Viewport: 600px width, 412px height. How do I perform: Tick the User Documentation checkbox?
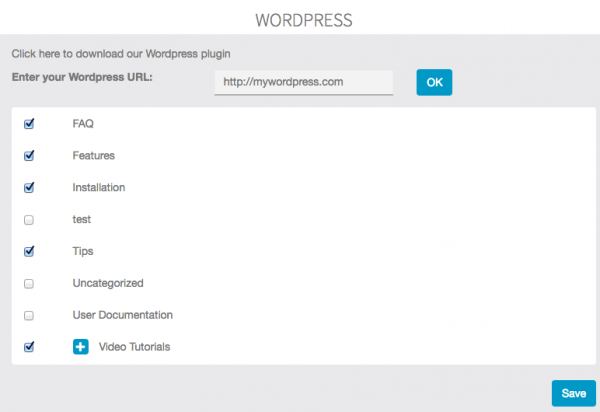pos(29,315)
